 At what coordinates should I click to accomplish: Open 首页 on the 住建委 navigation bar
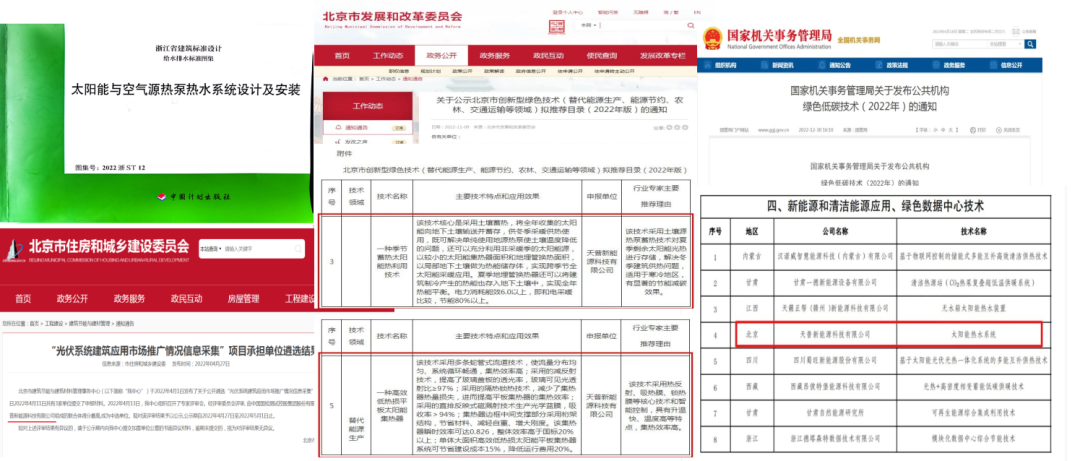click(23, 298)
